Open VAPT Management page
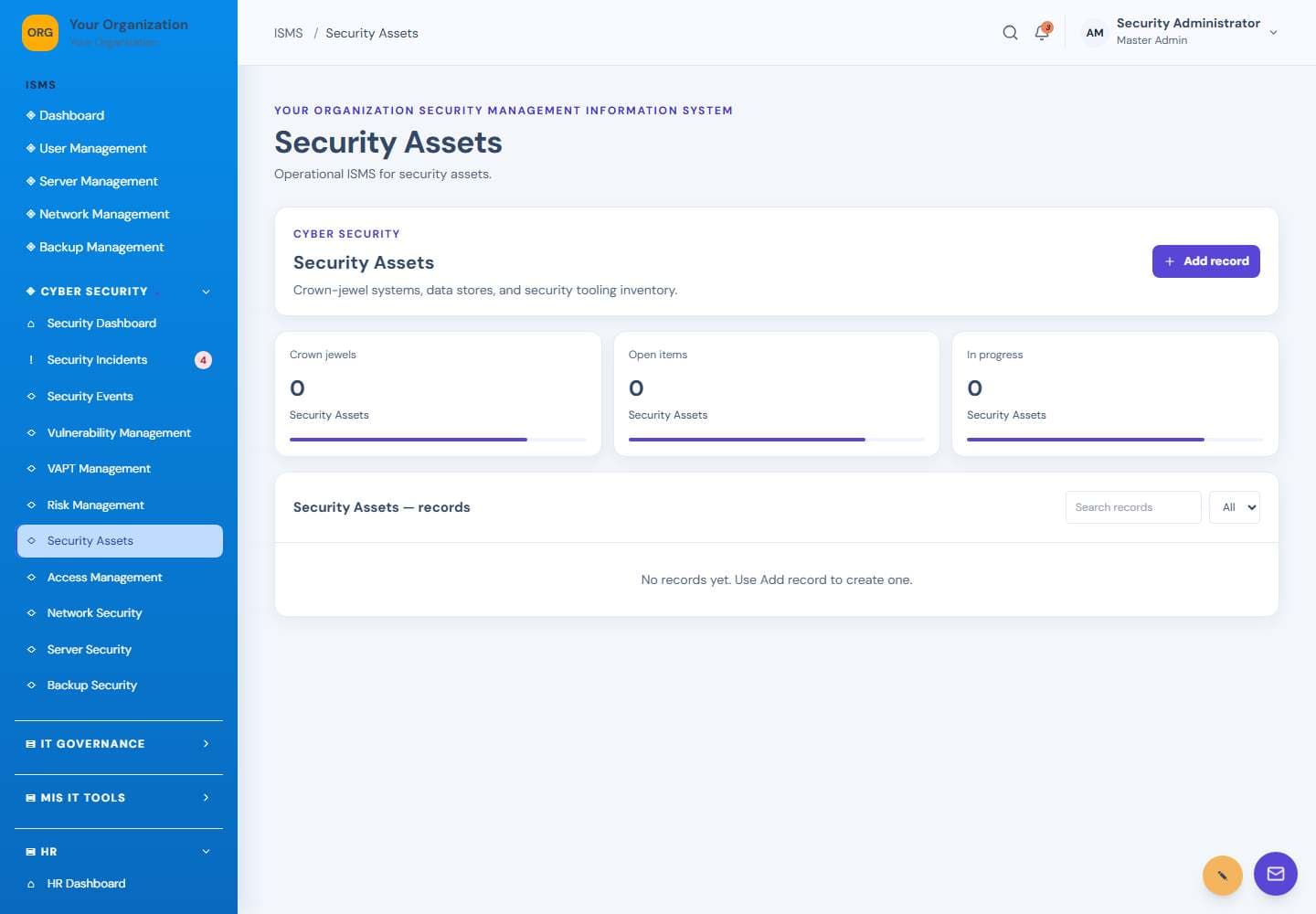This screenshot has width=1316, height=914. click(x=120, y=469)
